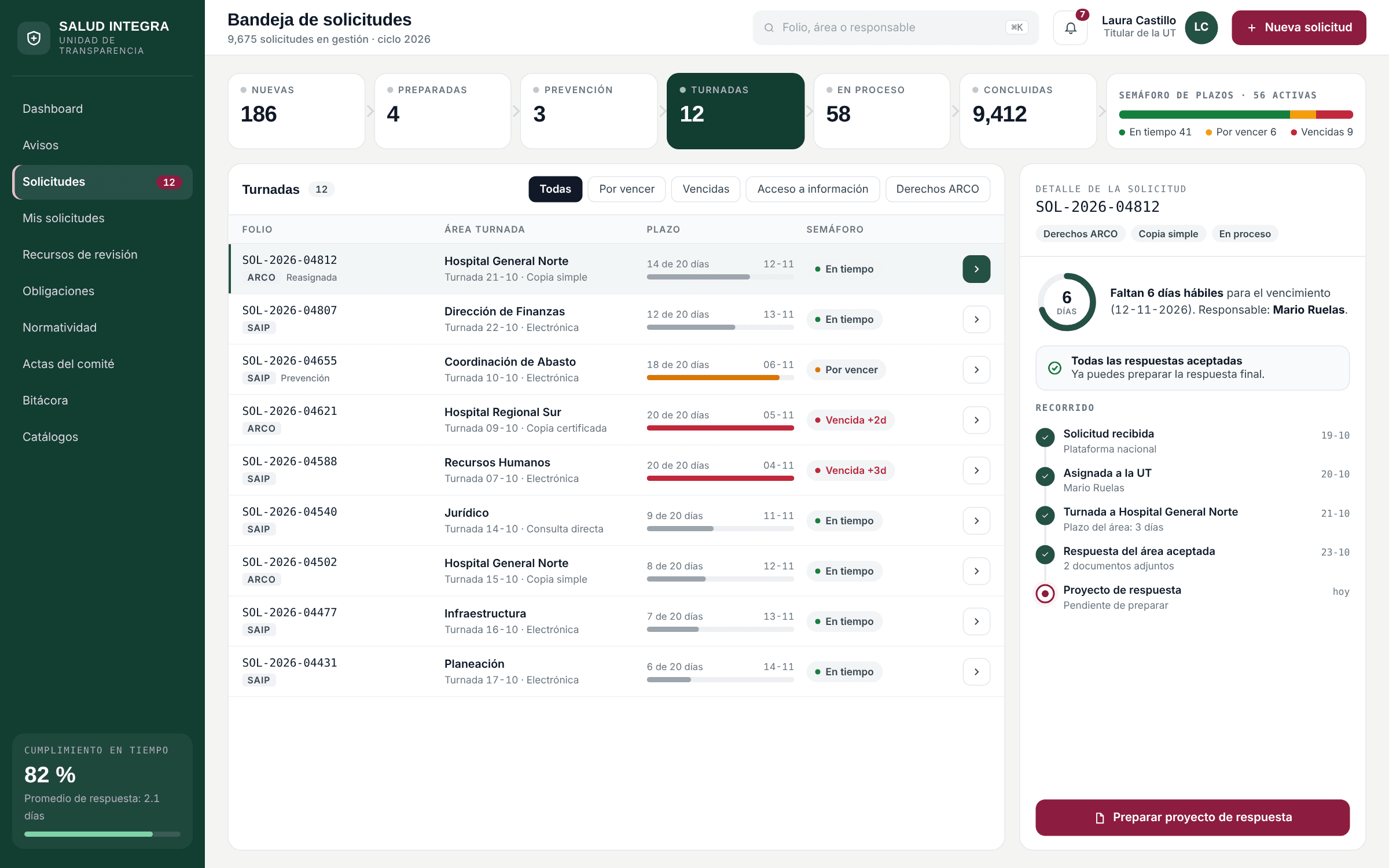Click Preparar proyecto de respuesta
Screen dimensions: 1389x868
[x=1192, y=817]
